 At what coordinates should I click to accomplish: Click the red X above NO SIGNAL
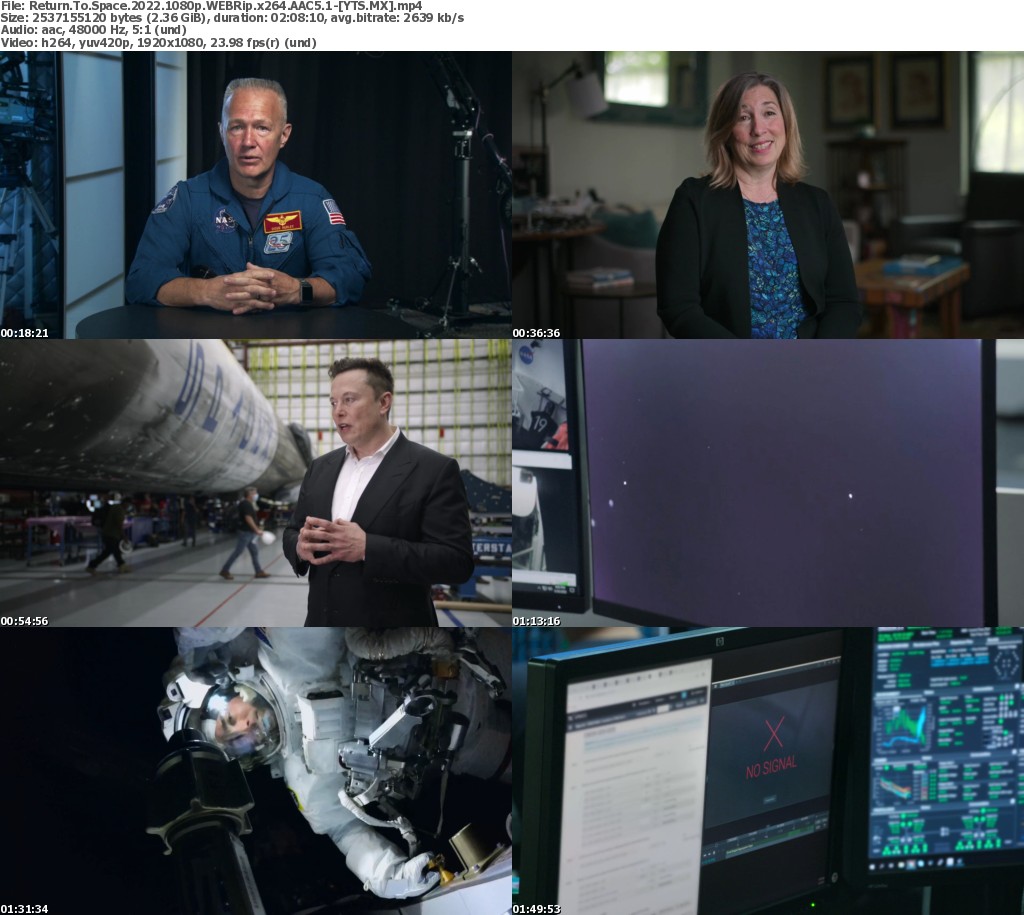coord(772,735)
